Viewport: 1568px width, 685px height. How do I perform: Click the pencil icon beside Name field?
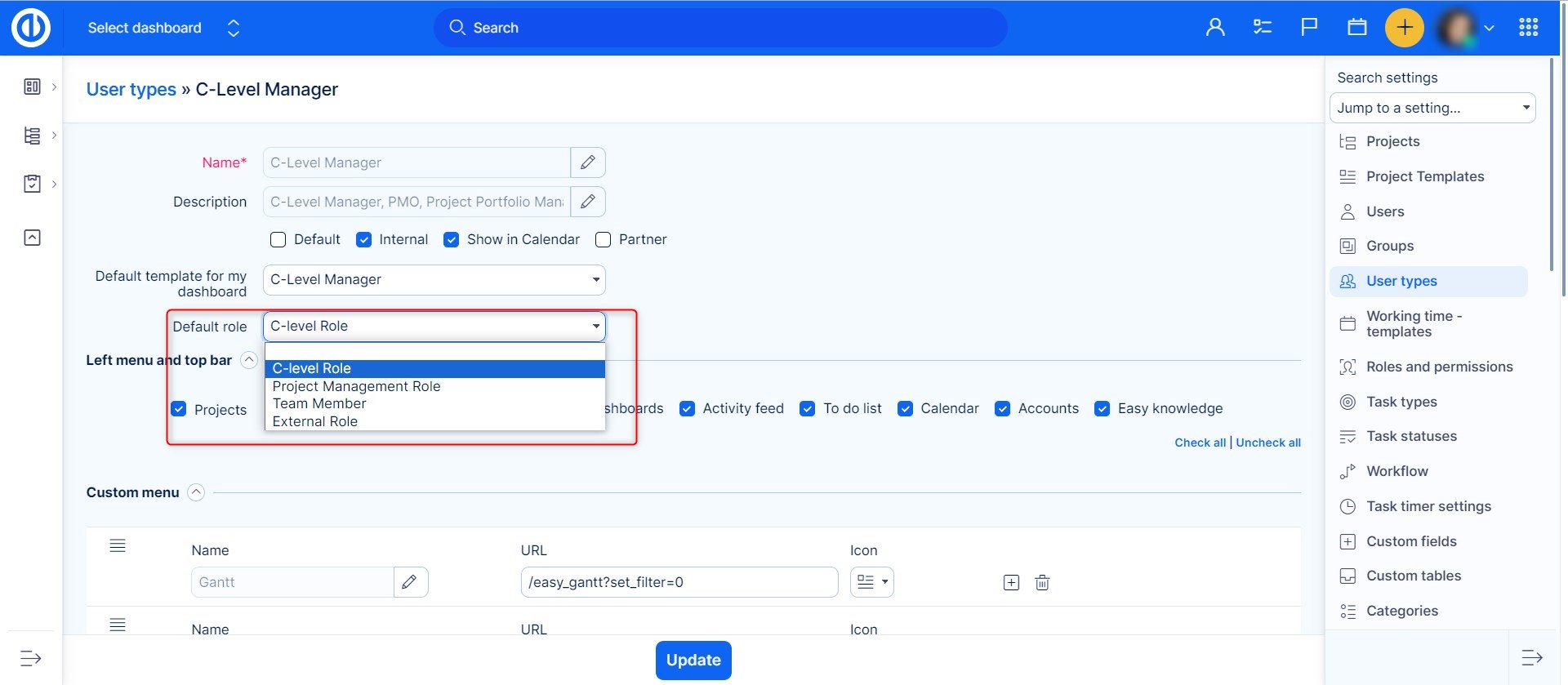point(587,162)
